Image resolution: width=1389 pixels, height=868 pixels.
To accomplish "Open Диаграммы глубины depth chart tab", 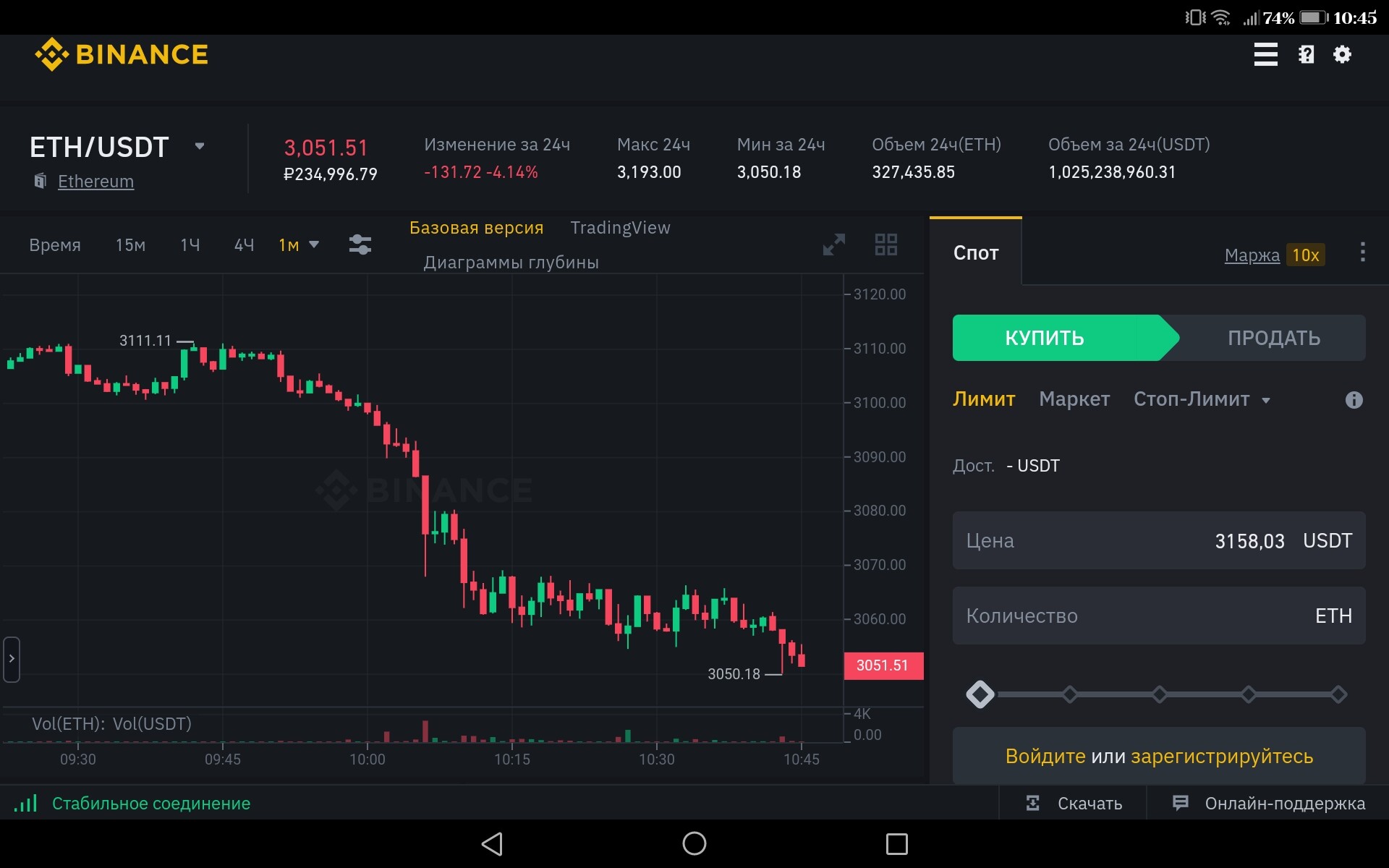I will point(511,263).
